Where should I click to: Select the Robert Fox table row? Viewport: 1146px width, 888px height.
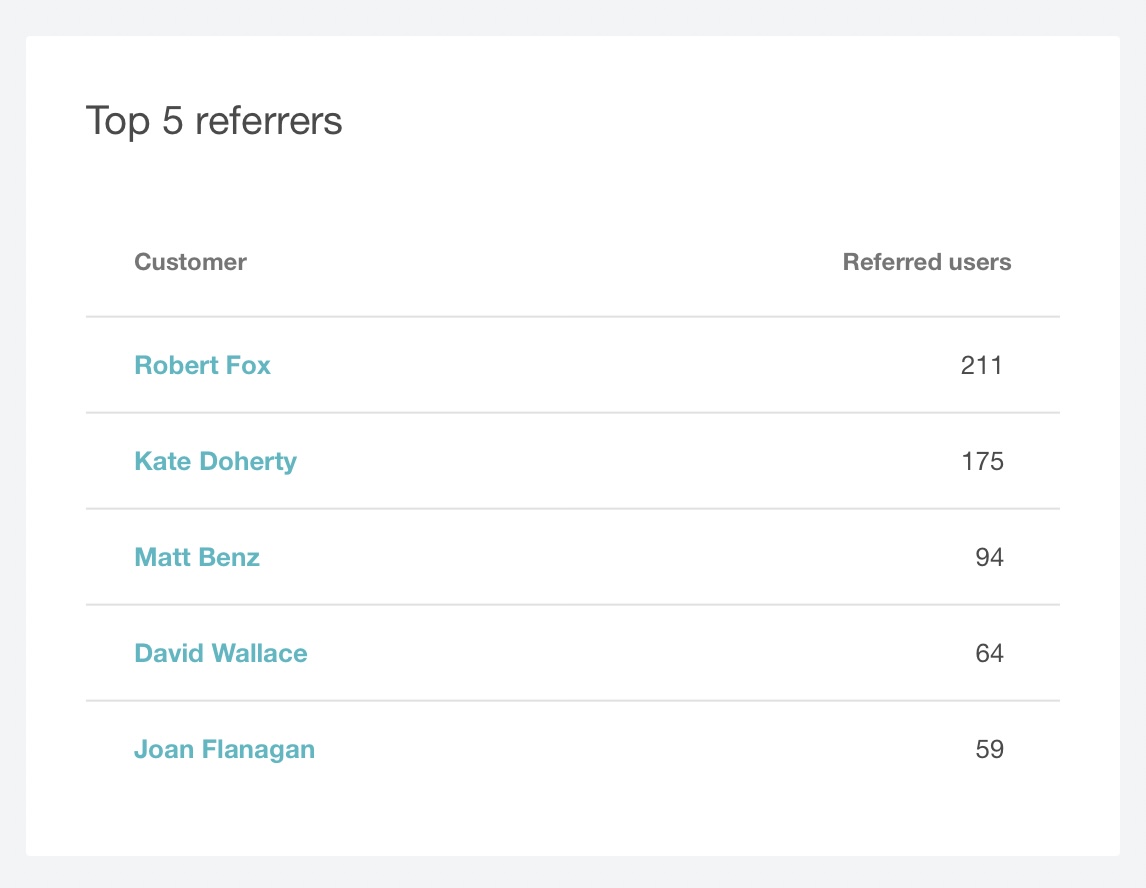(x=600, y=366)
